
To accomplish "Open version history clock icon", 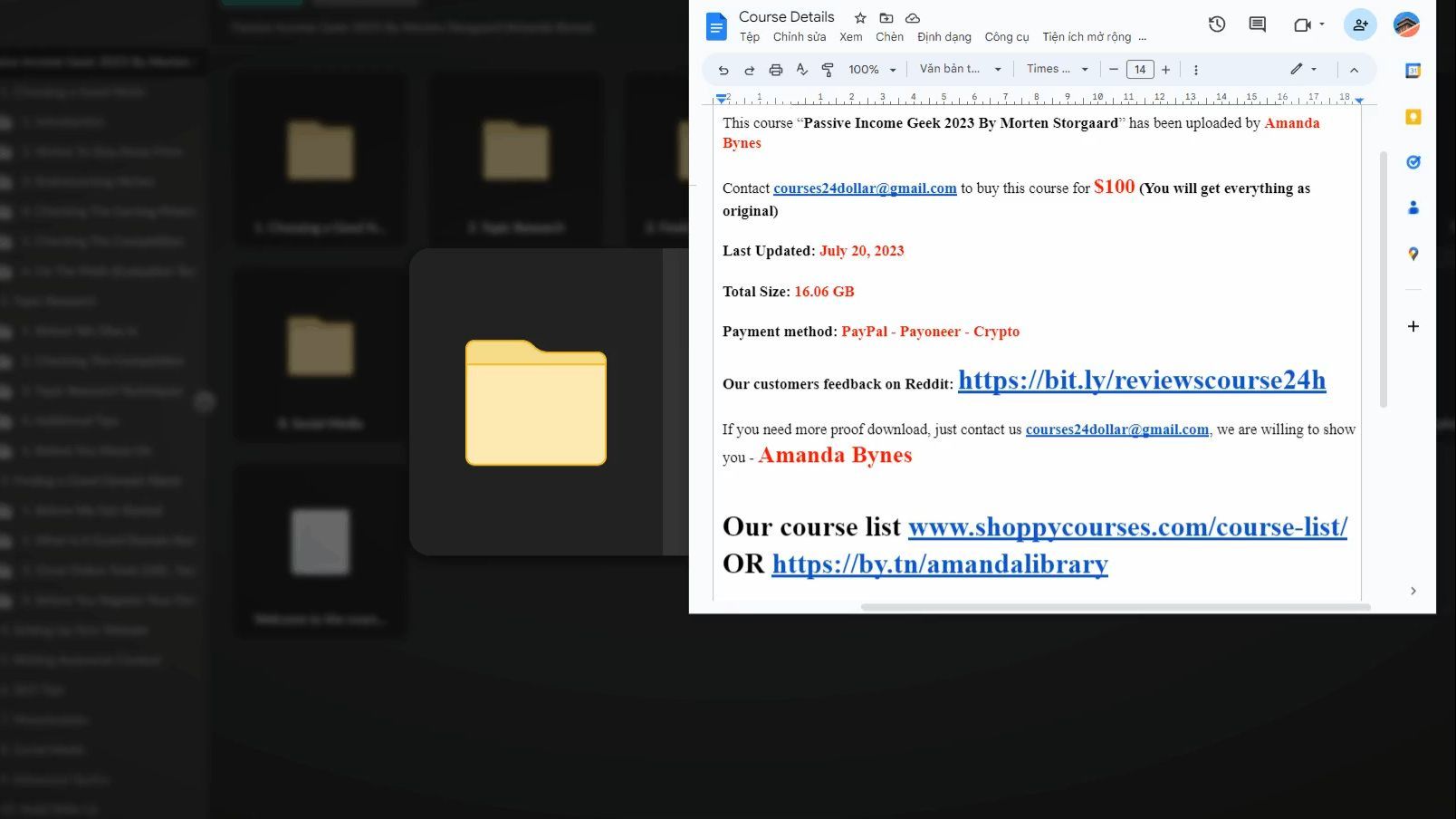I will pos(1217,24).
